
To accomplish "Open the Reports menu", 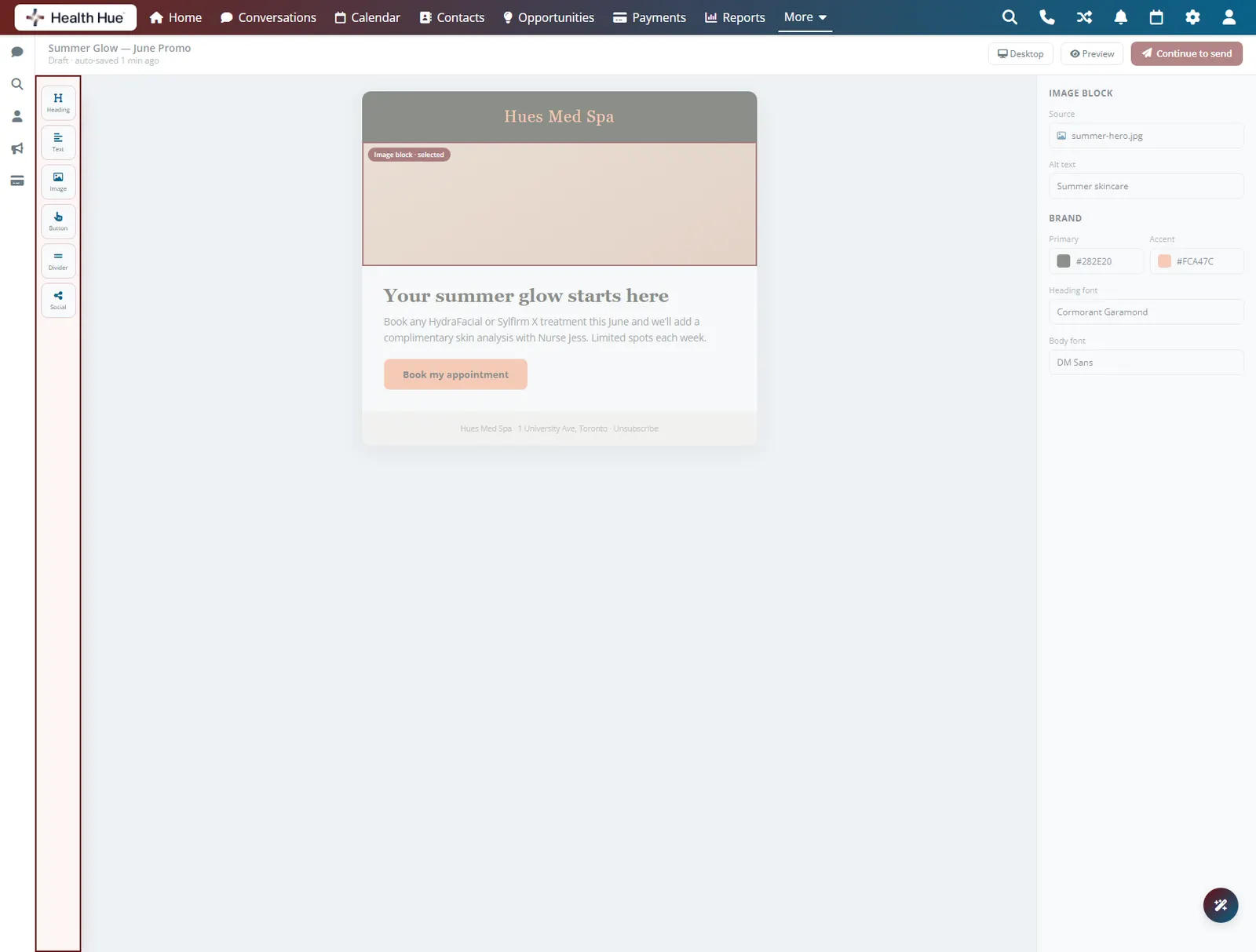I will 735,17.
